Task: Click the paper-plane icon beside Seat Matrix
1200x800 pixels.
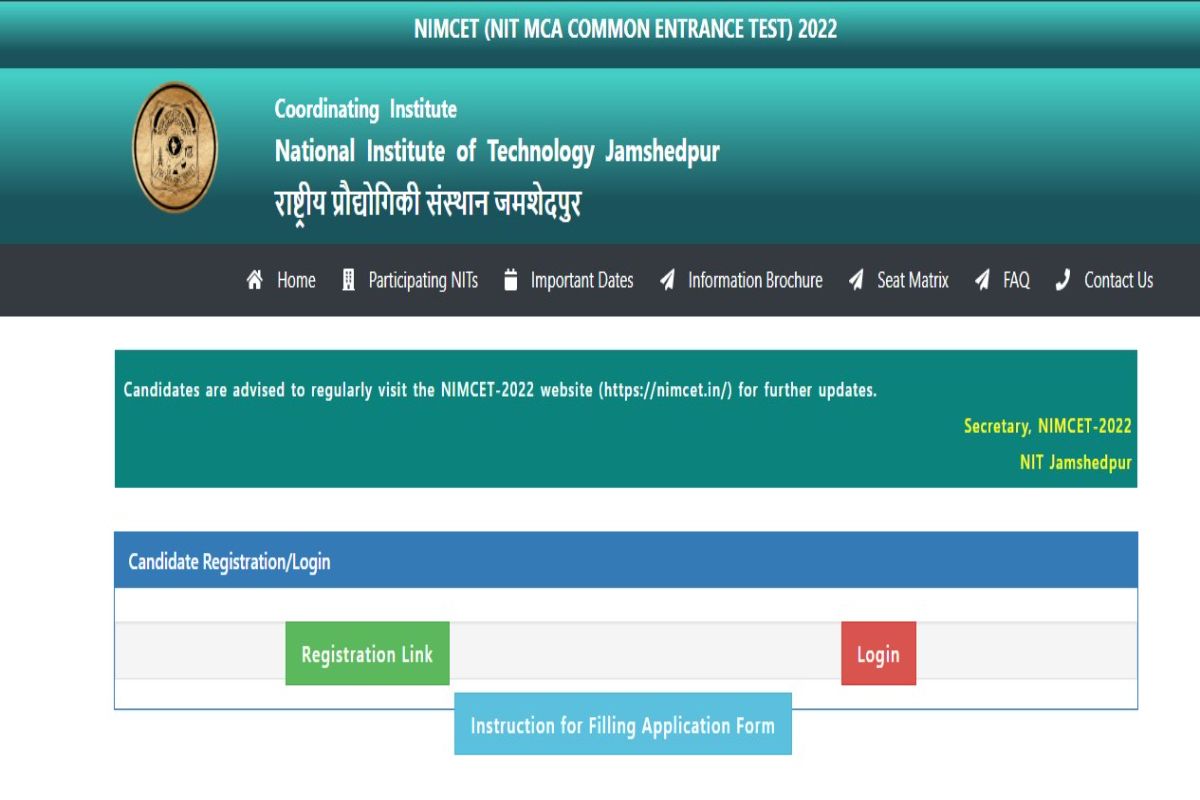Action: pyautogui.click(x=856, y=280)
